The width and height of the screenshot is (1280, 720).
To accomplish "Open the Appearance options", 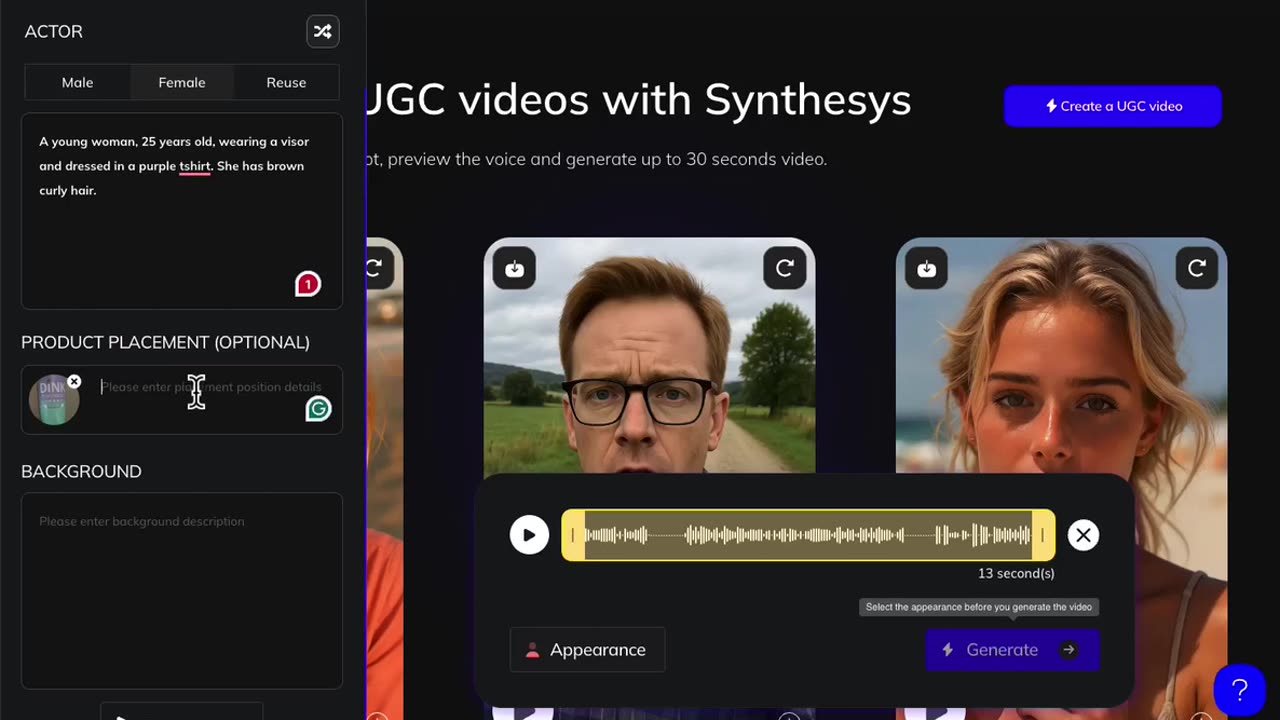I will pyautogui.click(x=587, y=650).
